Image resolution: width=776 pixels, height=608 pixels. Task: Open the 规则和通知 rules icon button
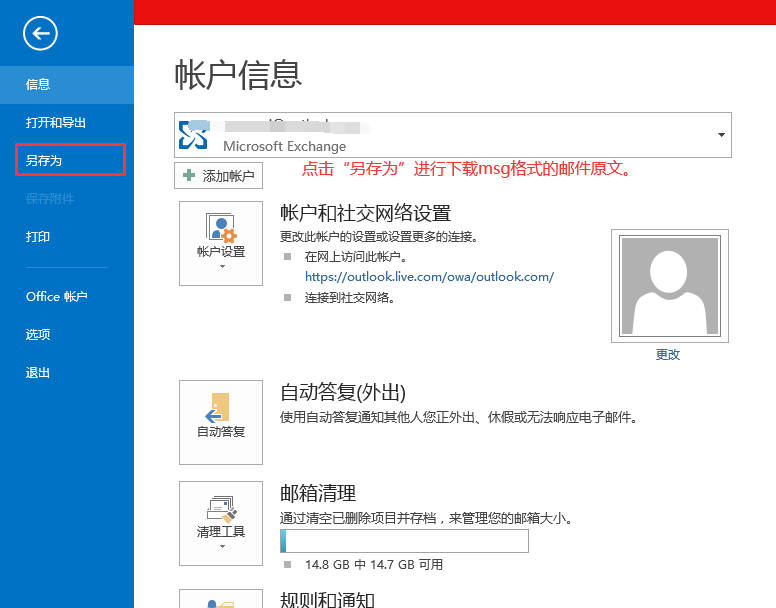click(x=221, y=599)
